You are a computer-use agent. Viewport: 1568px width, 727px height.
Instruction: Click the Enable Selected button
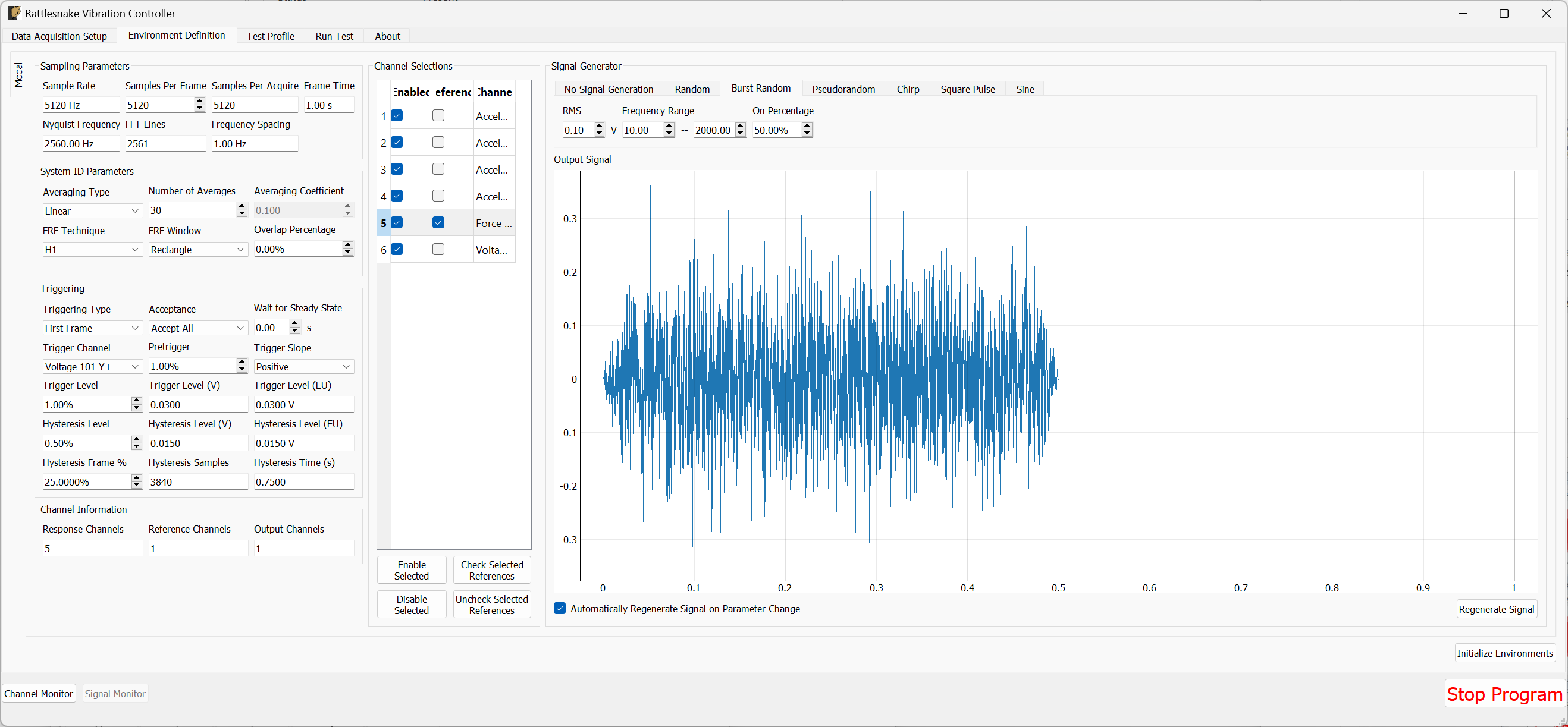pos(411,569)
